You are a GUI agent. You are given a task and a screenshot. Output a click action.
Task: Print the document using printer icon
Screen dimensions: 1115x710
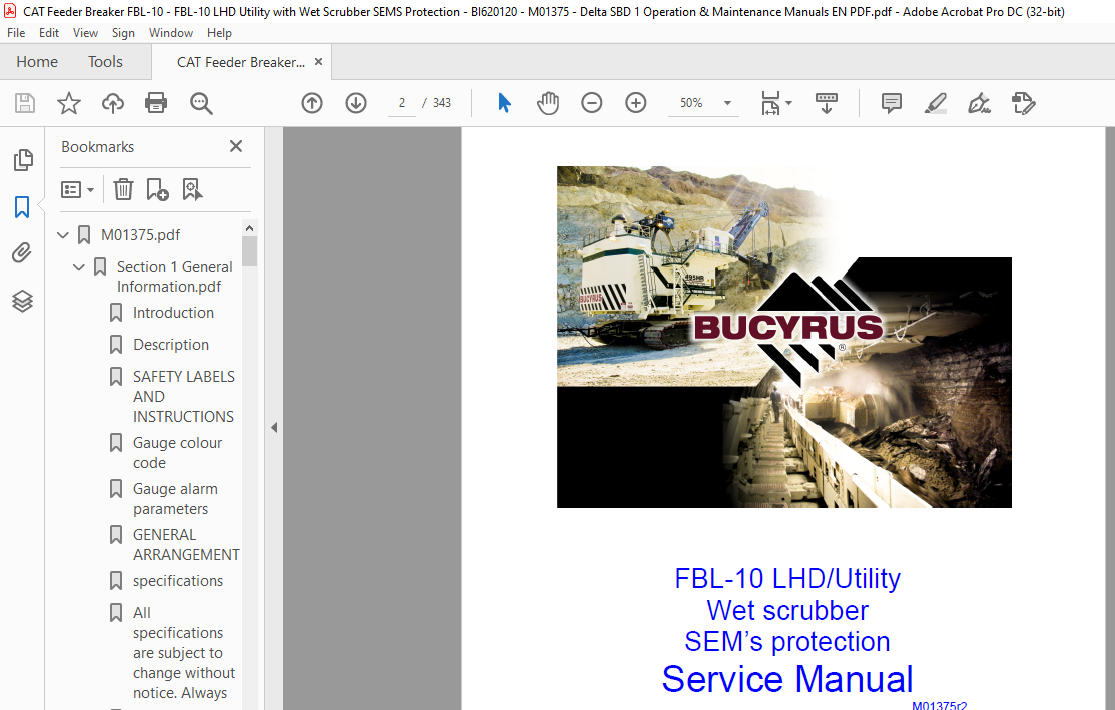(x=156, y=103)
